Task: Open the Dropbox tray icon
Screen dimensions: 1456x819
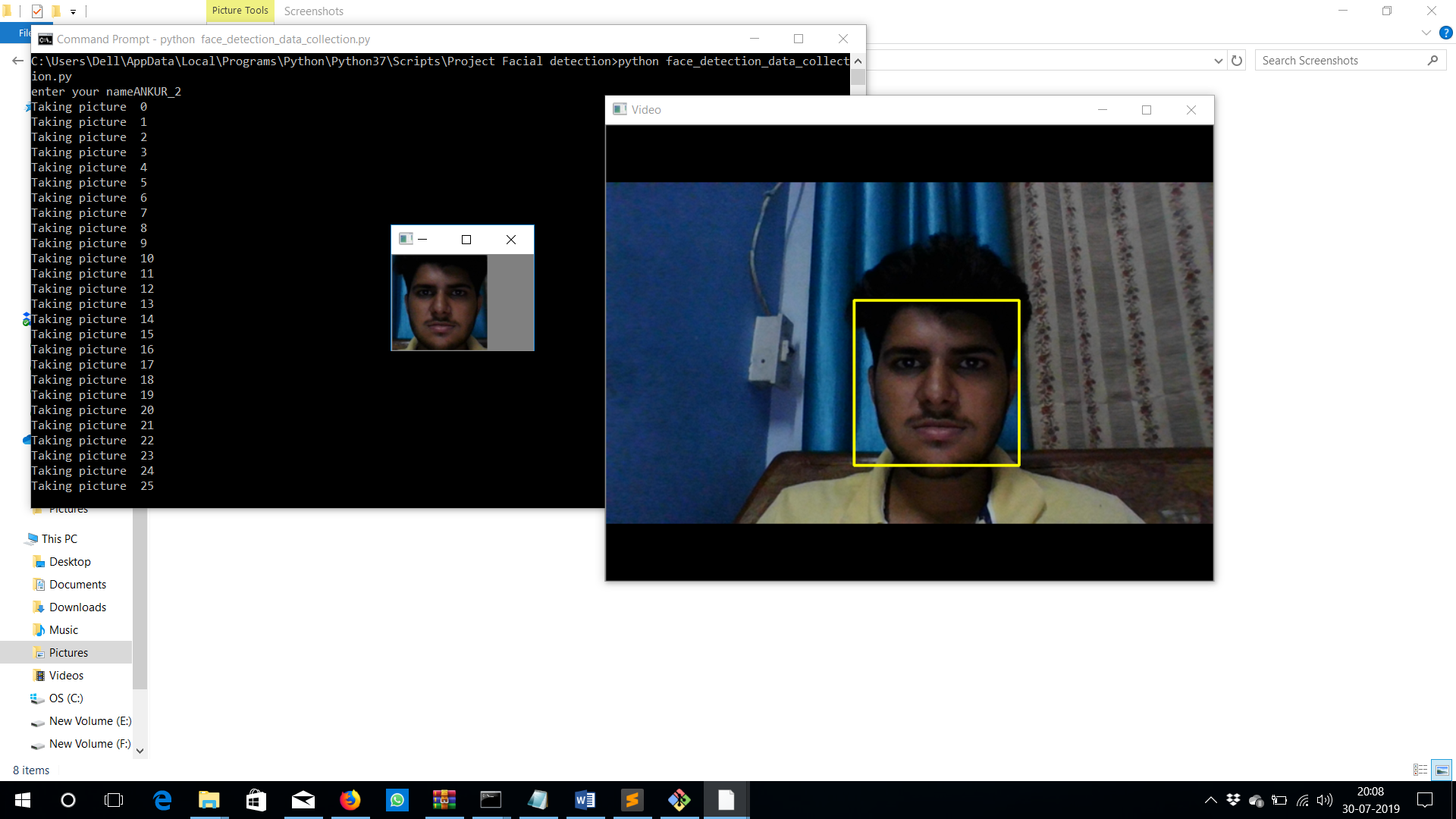Action: [1233, 800]
